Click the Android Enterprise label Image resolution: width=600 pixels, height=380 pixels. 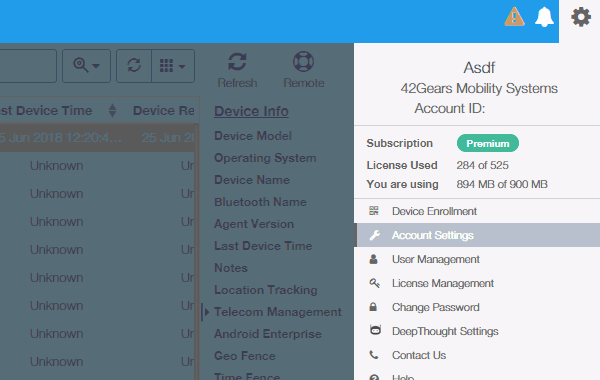pos(267,334)
